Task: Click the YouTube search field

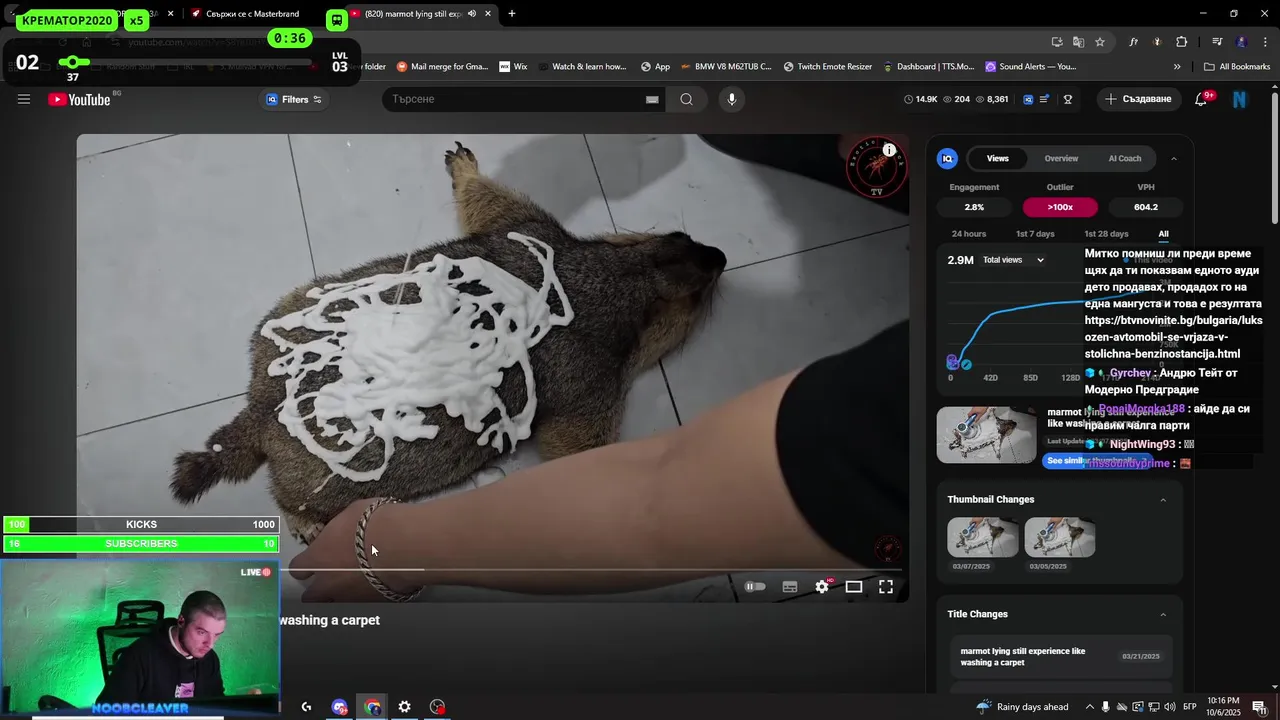Action: pos(512,99)
